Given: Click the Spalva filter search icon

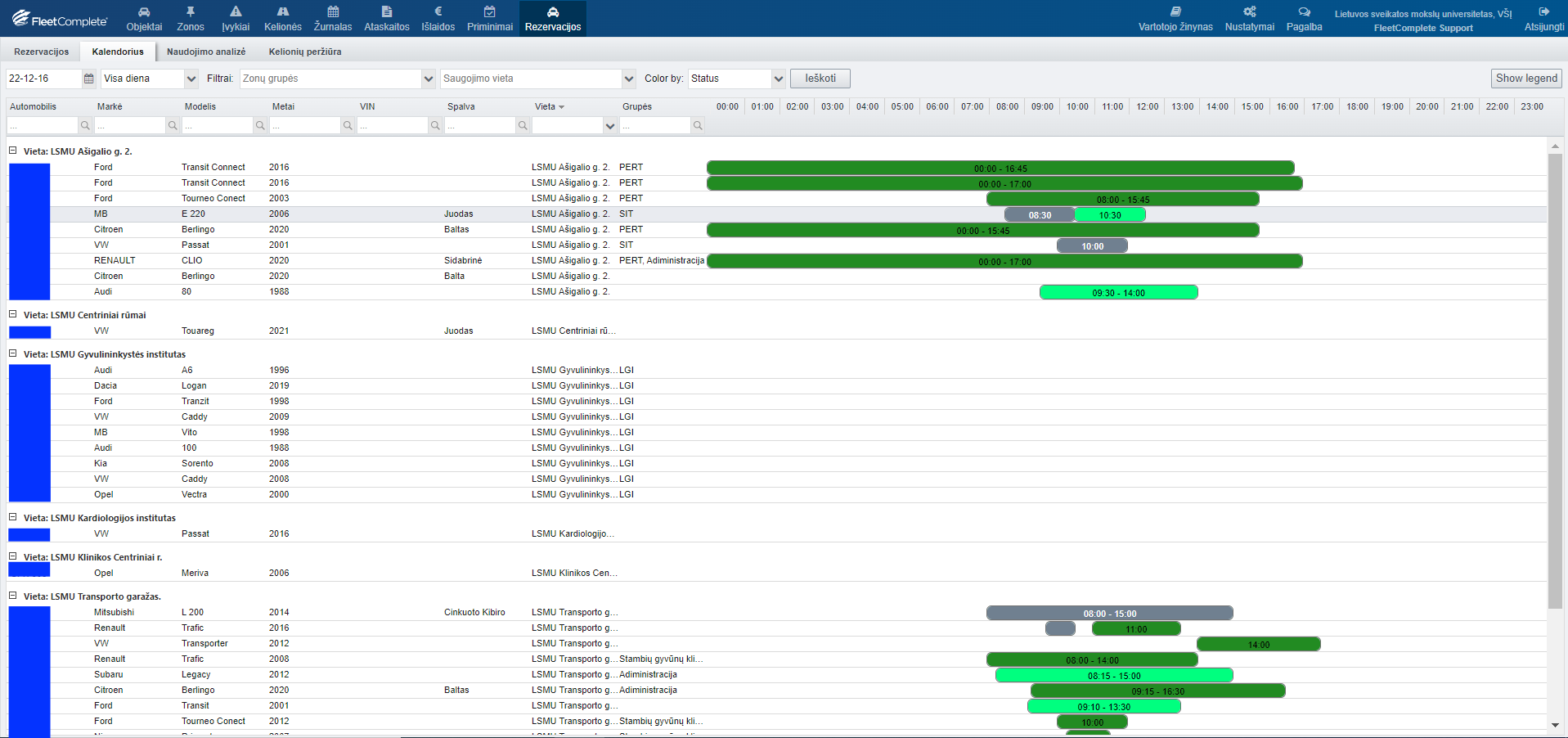Looking at the screenshot, I should [523, 125].
